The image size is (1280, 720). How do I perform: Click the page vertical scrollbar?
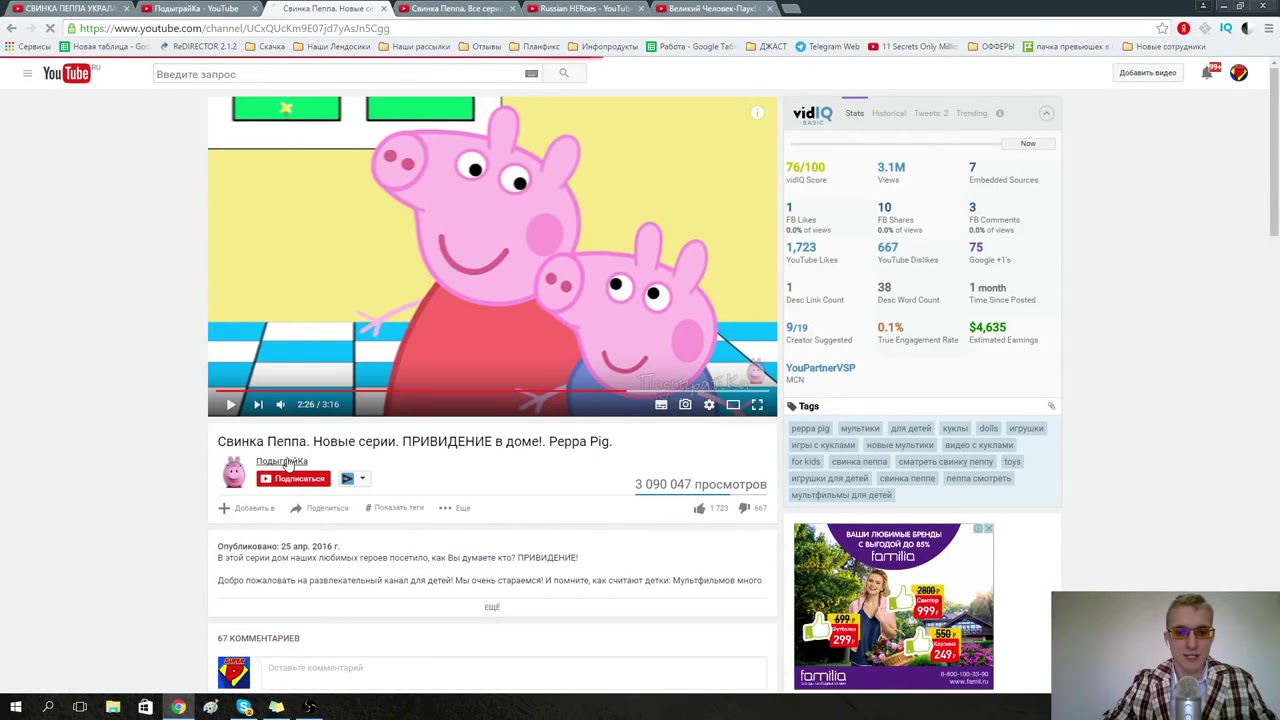coord(1273,150)
